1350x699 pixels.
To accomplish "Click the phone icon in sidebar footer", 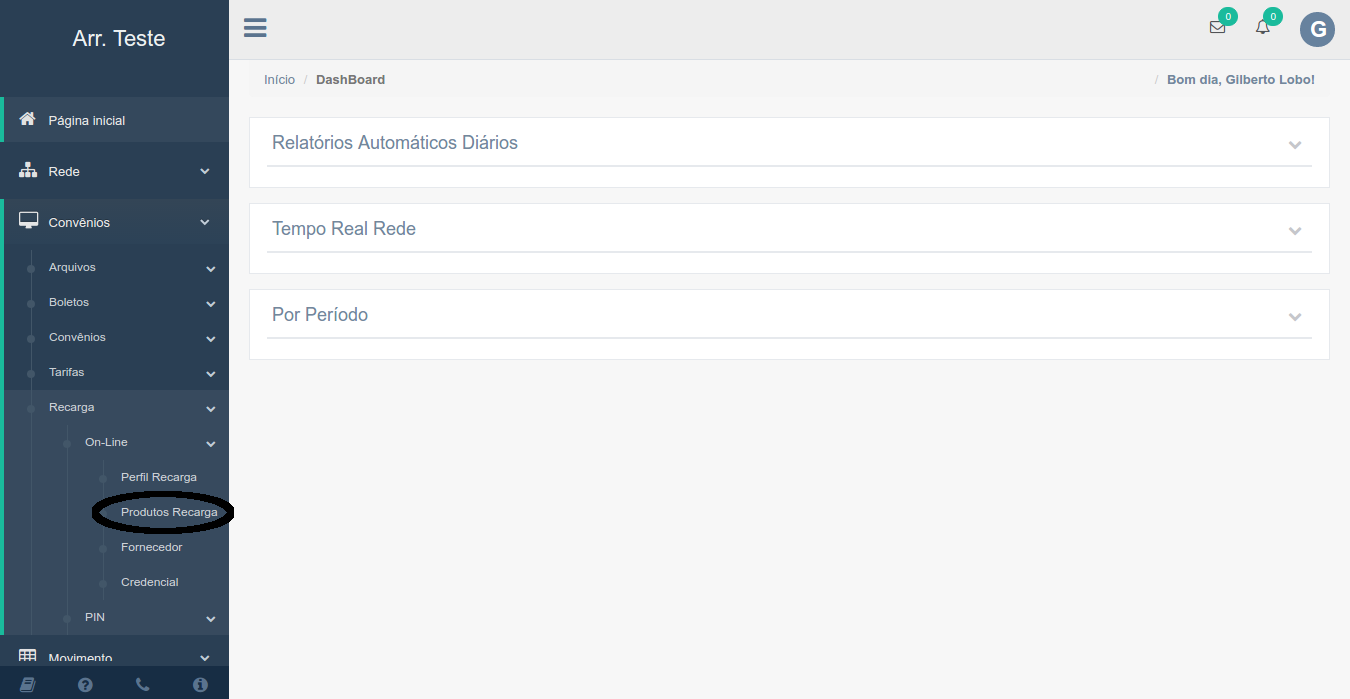I will point(143,685).
